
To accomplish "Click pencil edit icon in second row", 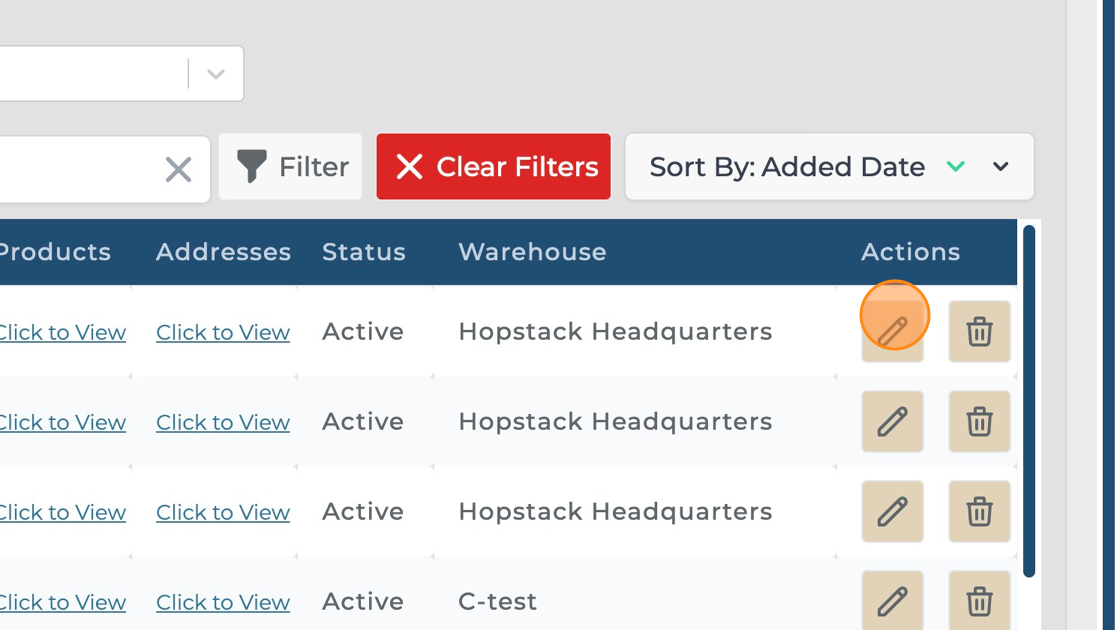I will point(892,421).
